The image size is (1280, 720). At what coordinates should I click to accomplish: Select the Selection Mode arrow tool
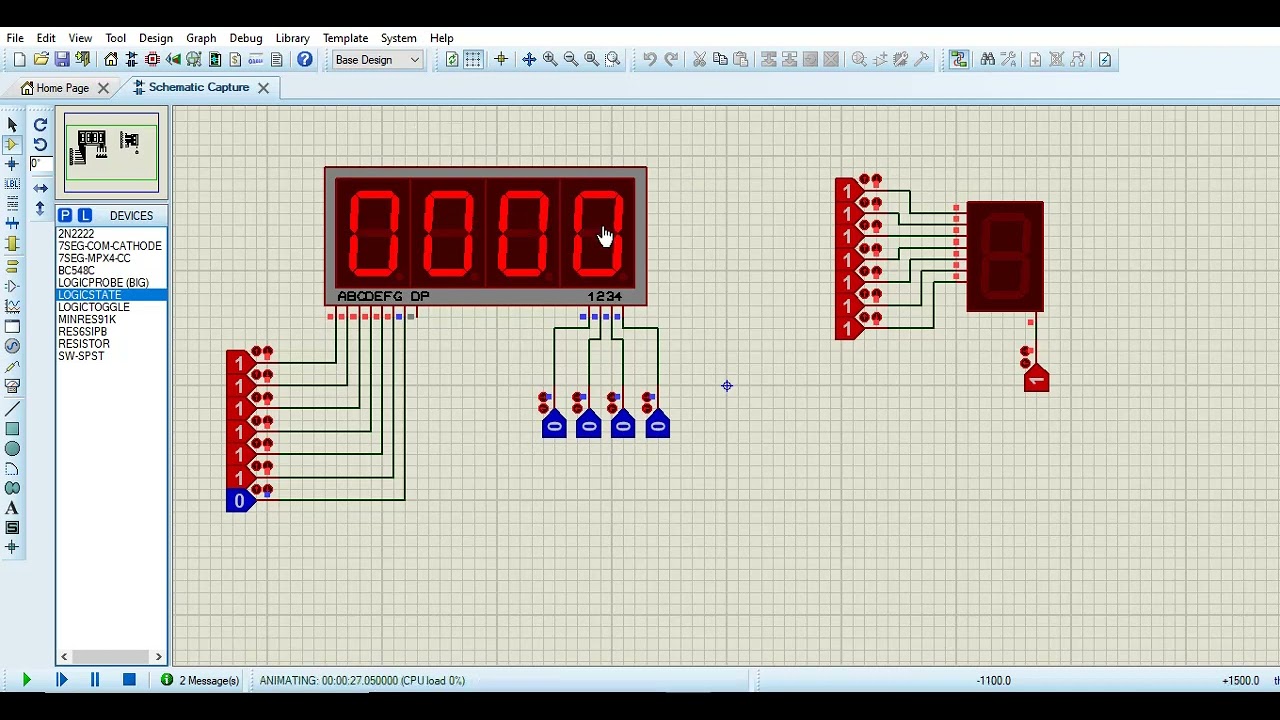click(12, 125)
